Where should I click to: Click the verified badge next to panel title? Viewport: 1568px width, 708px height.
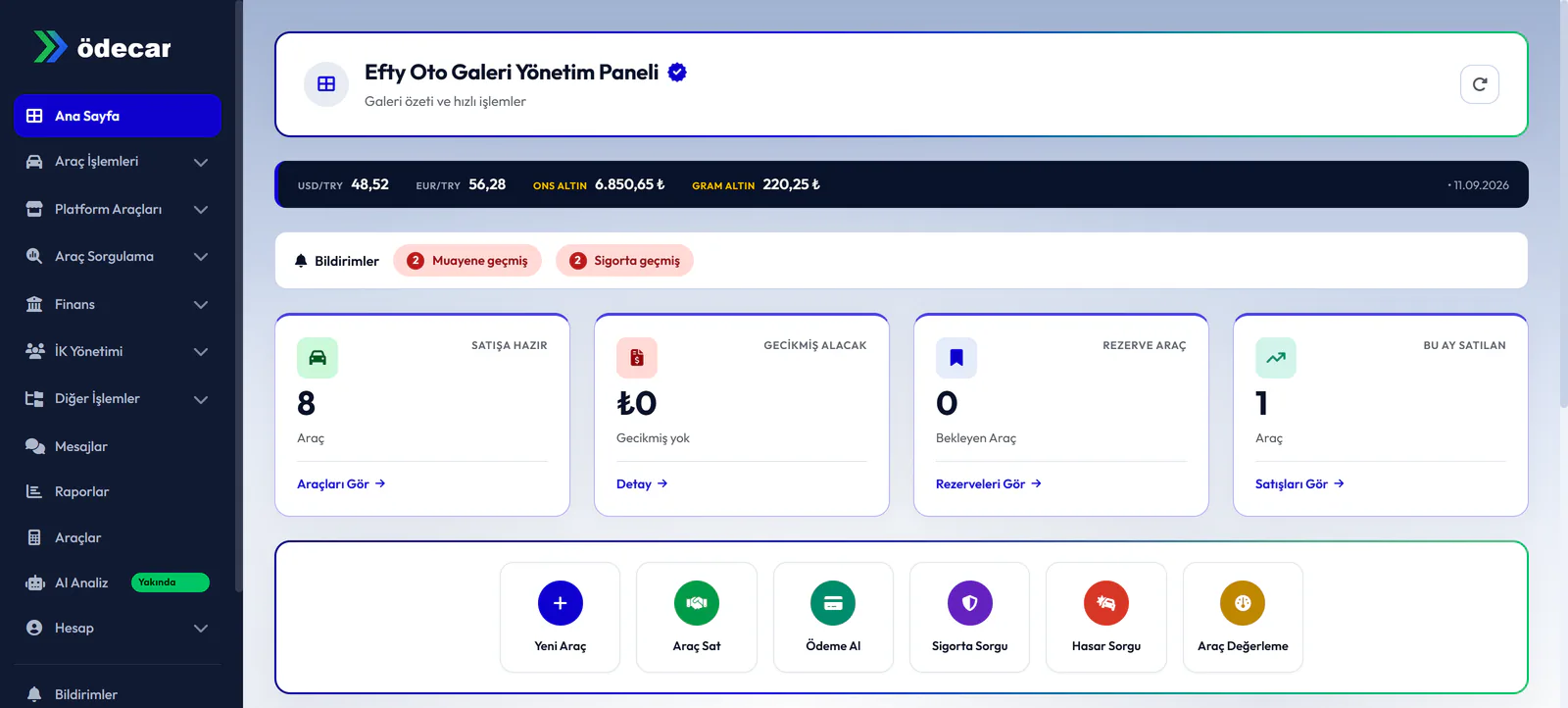coord(677,72)
